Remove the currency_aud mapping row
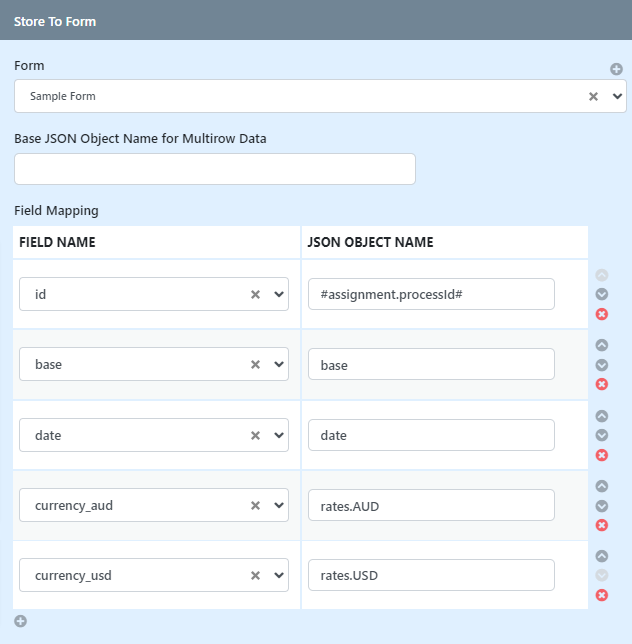This screenshot has width=632, height=644. coord(602,525)
